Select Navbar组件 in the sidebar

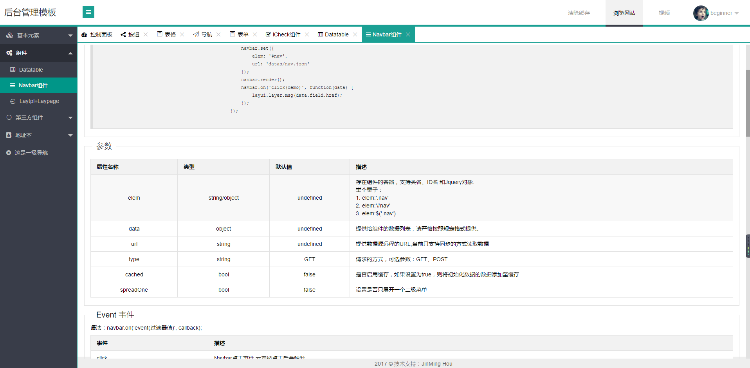click(x=38, y=85)
